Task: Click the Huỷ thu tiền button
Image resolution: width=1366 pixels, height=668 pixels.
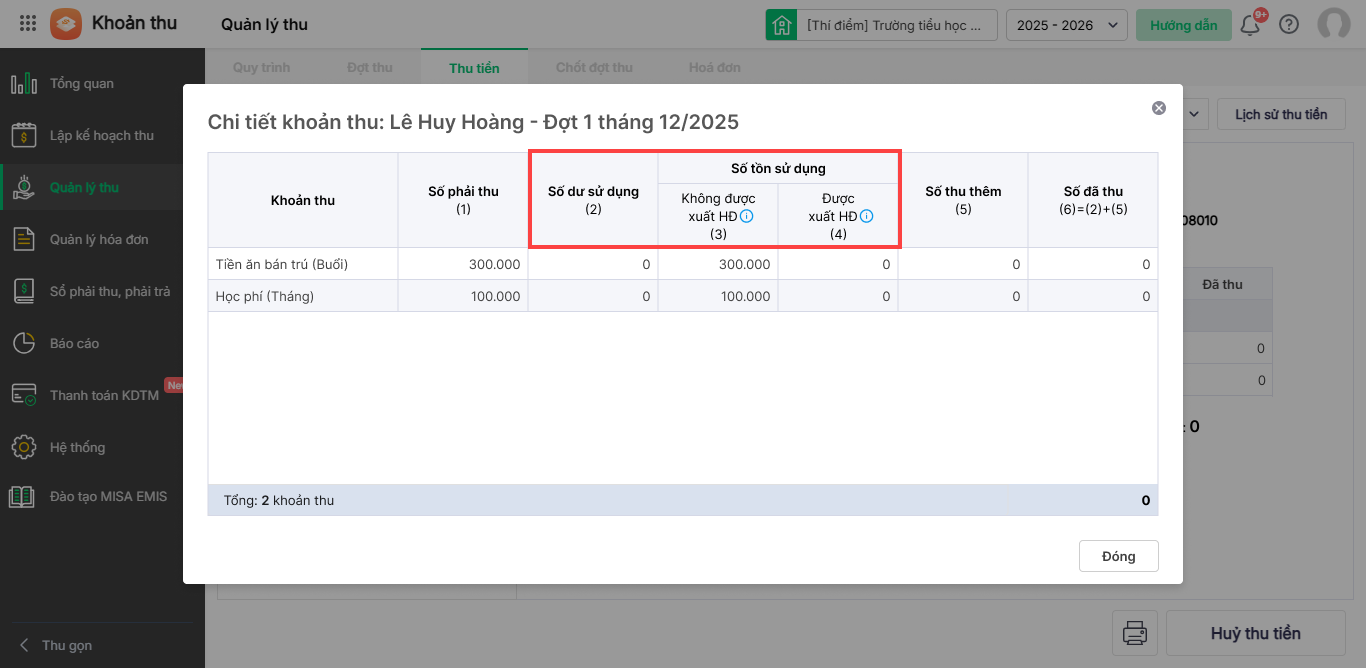Action: 1255,633
